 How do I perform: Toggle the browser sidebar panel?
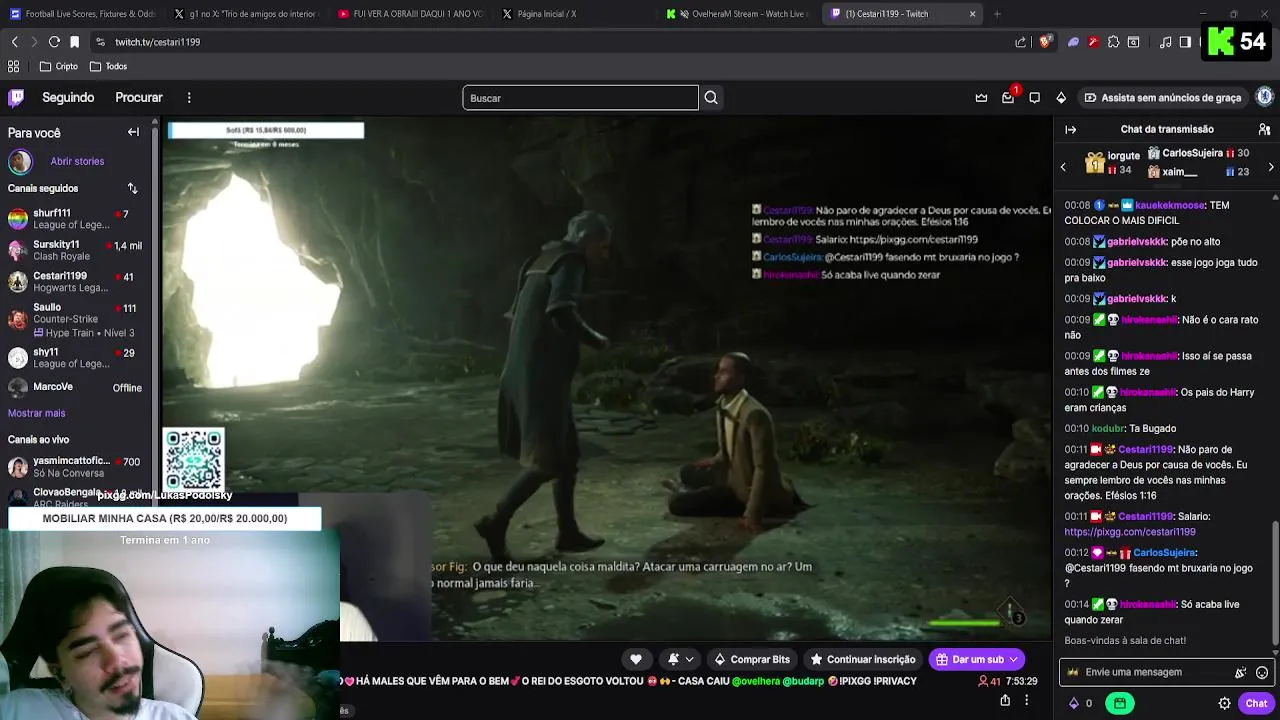[x=1185, y=42]
